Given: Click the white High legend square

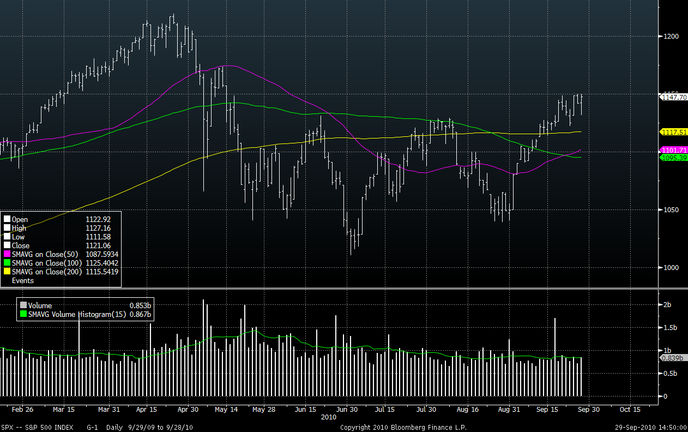Looking at the screenshot, I should point(6,225).
